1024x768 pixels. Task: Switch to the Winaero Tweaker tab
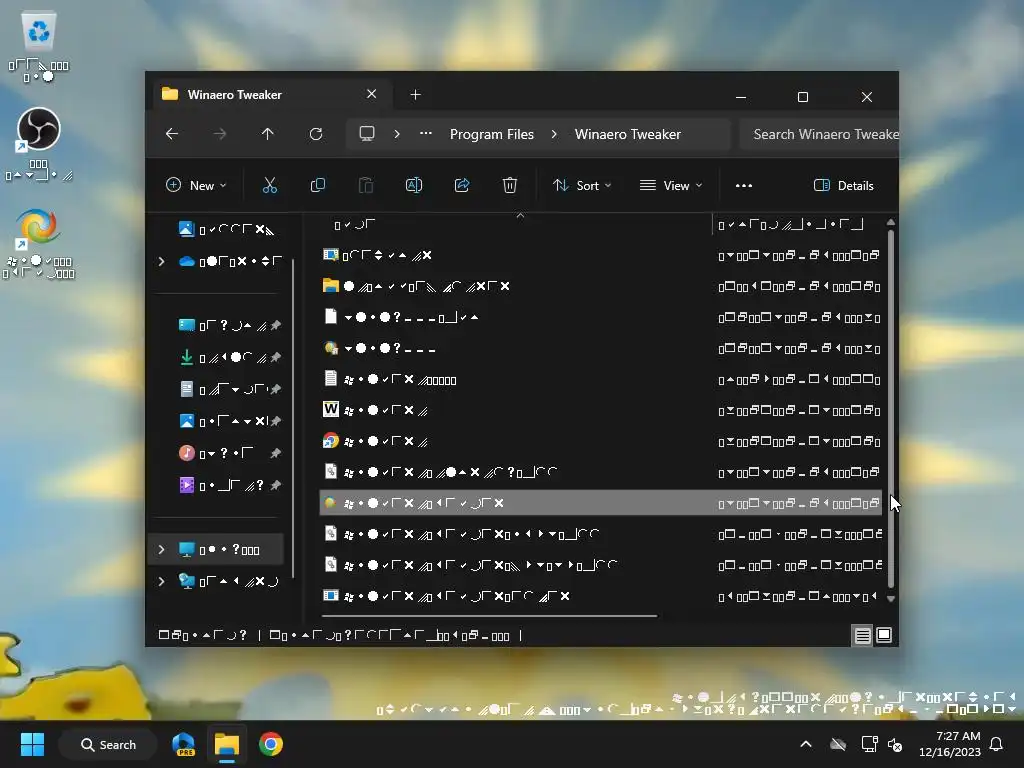(x=273, y=95)
